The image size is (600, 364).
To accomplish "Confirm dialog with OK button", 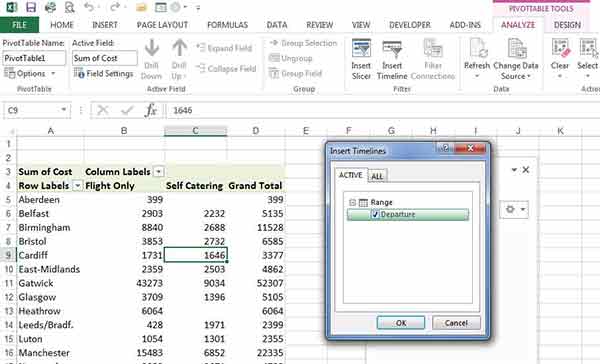I will [401, 323].
